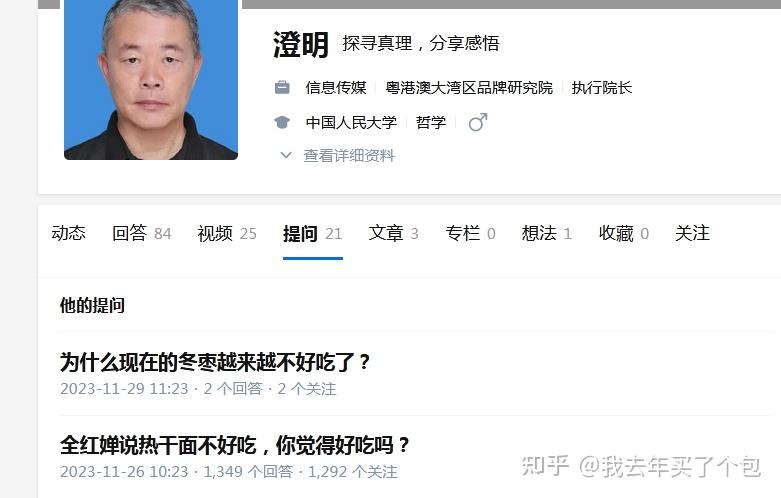Open question about 冬枣越来越不好吃

tap(215, 362)
